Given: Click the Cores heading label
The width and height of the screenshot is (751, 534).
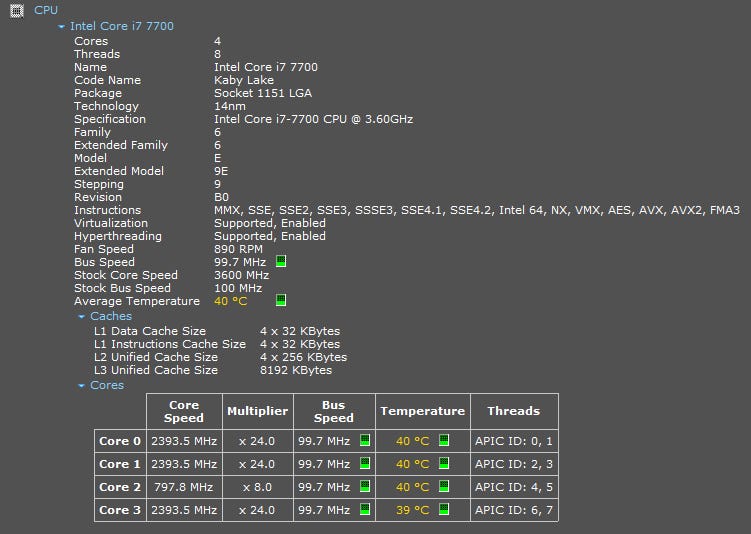Looking at the screenshot, I should click(x=107, y=385).
